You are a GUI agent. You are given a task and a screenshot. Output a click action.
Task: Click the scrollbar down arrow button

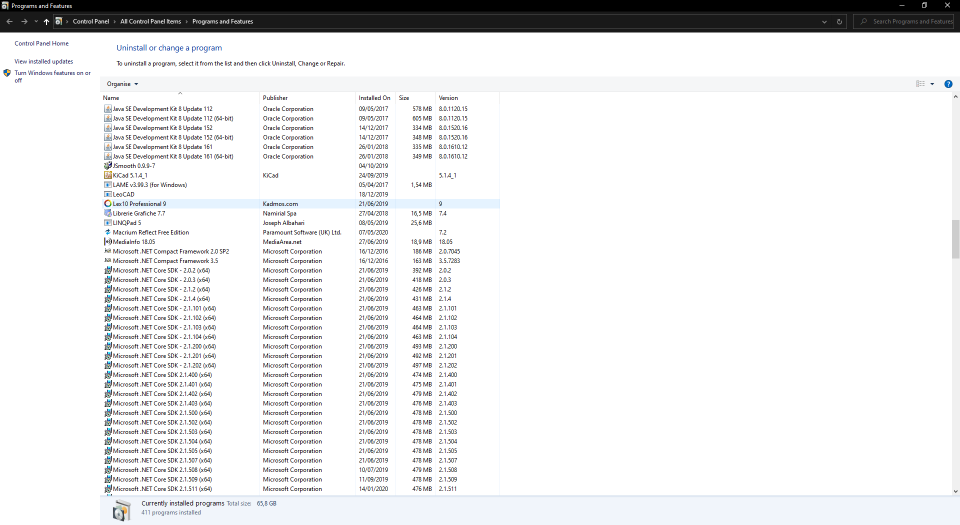tap(955, 491)
